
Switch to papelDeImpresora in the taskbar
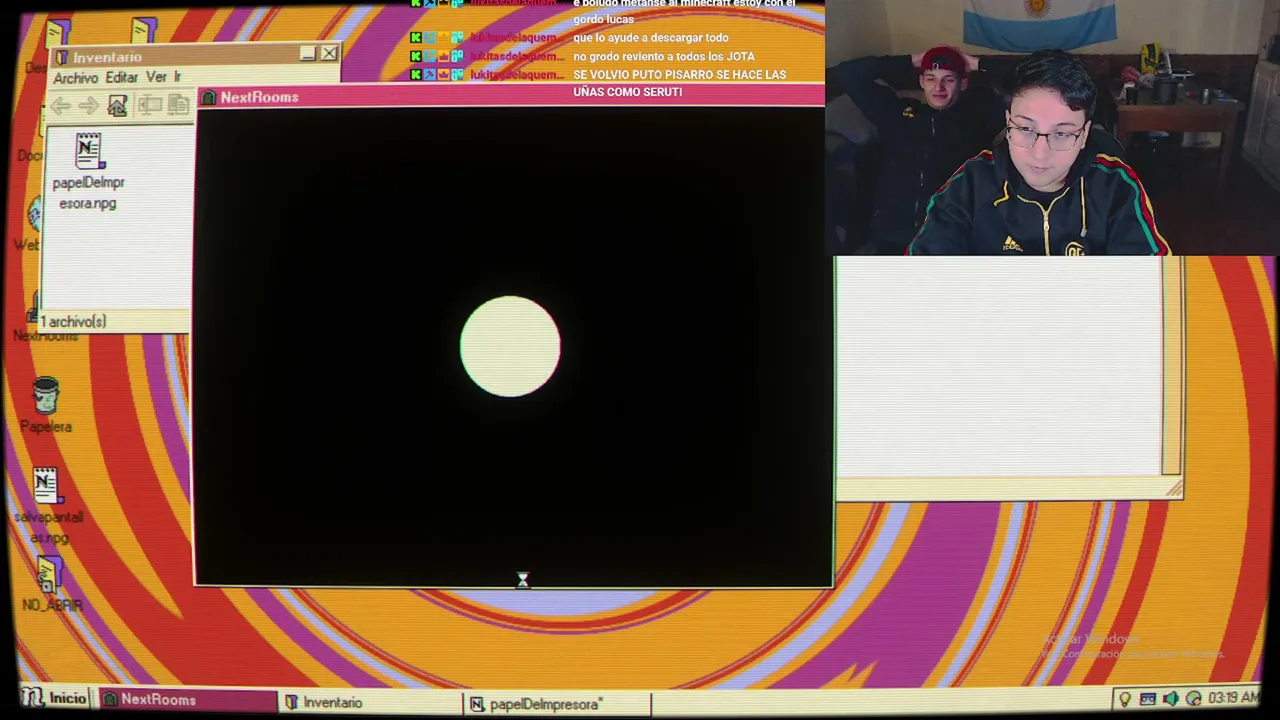click(557, 704)
